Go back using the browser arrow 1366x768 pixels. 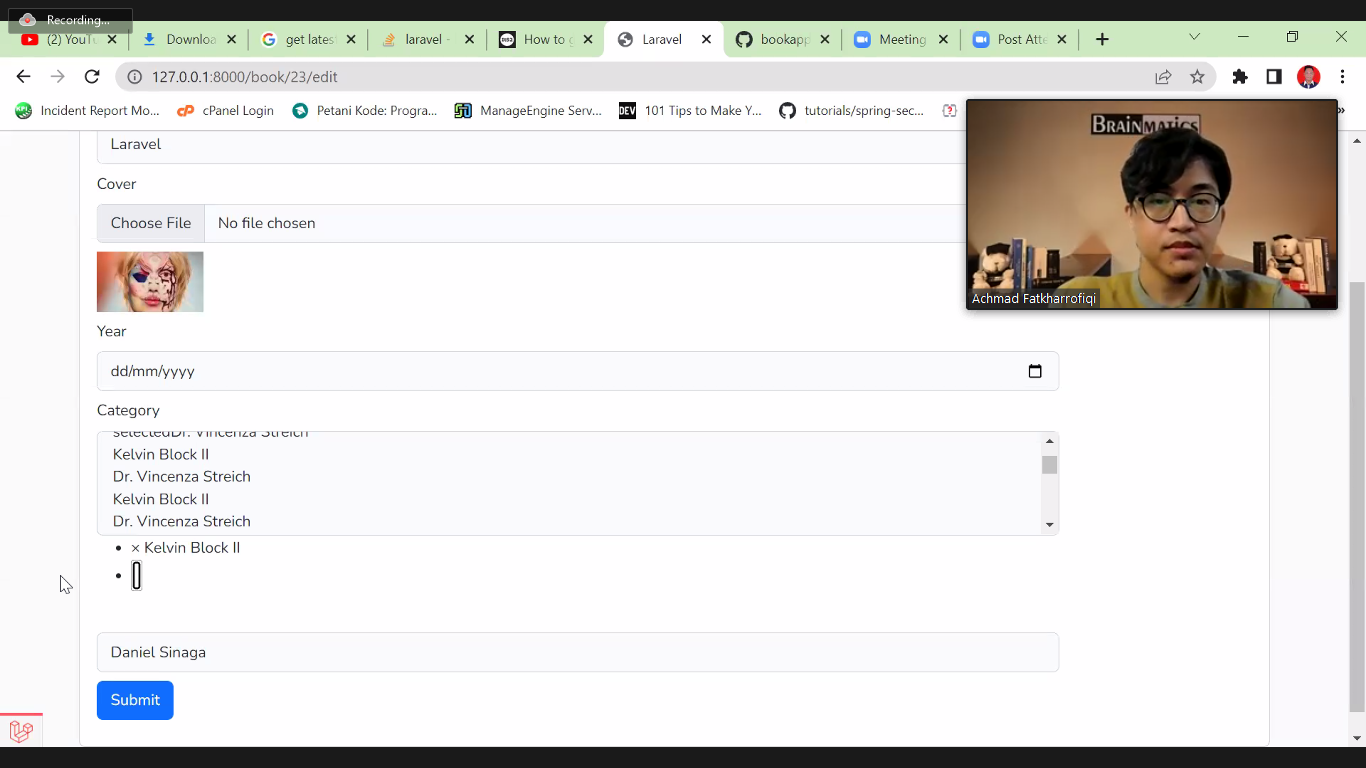pos(23,77)
